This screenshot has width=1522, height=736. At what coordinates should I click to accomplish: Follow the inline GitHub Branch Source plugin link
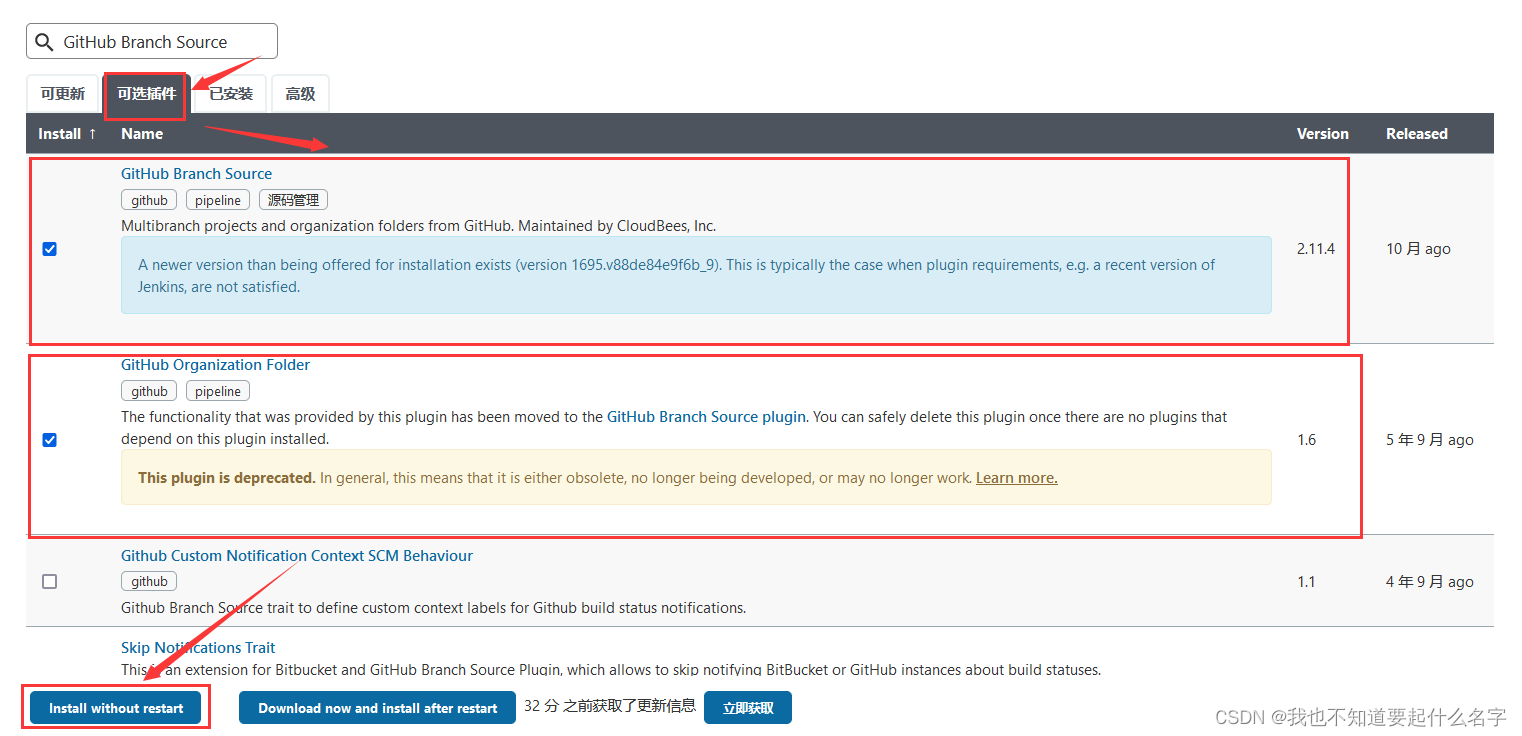click(706, 416)
